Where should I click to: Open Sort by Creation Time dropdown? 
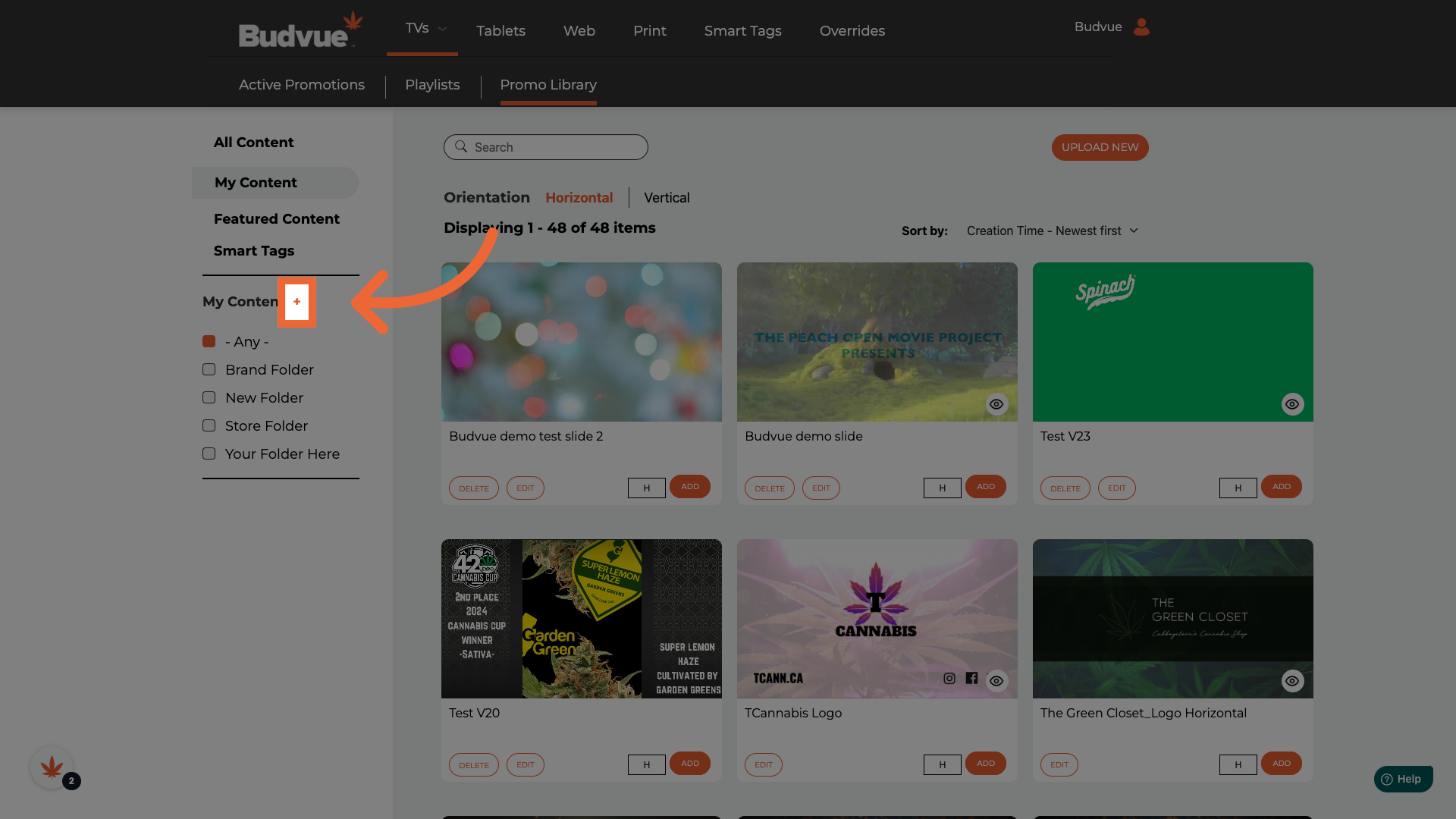tap(1052, 231)
